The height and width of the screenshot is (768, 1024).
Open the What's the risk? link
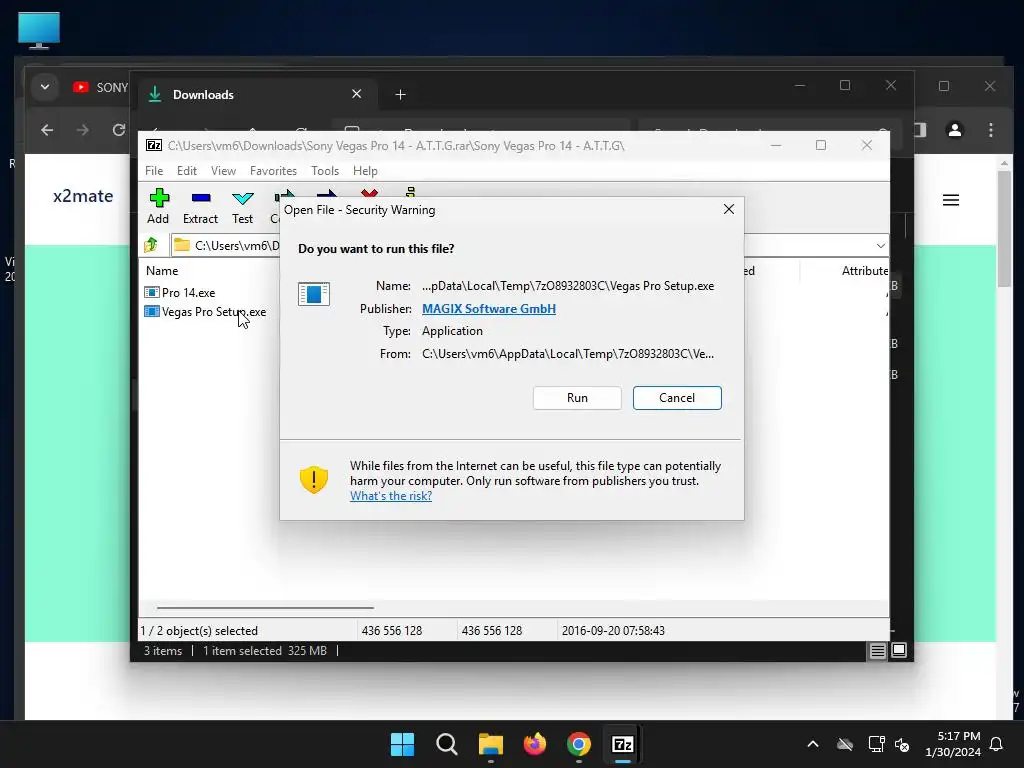click(x=391, y=496)
